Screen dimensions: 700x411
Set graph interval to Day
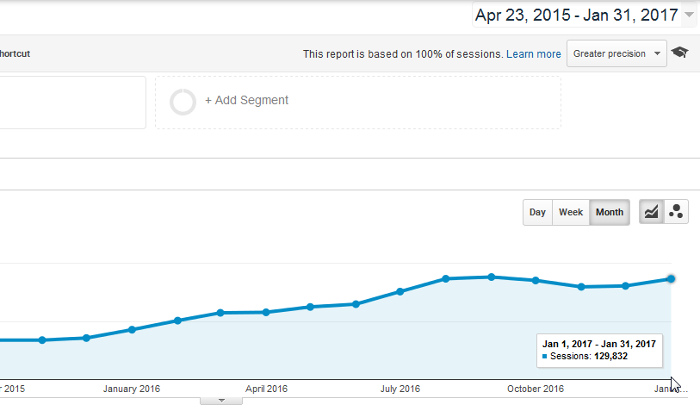coord(537,212)
